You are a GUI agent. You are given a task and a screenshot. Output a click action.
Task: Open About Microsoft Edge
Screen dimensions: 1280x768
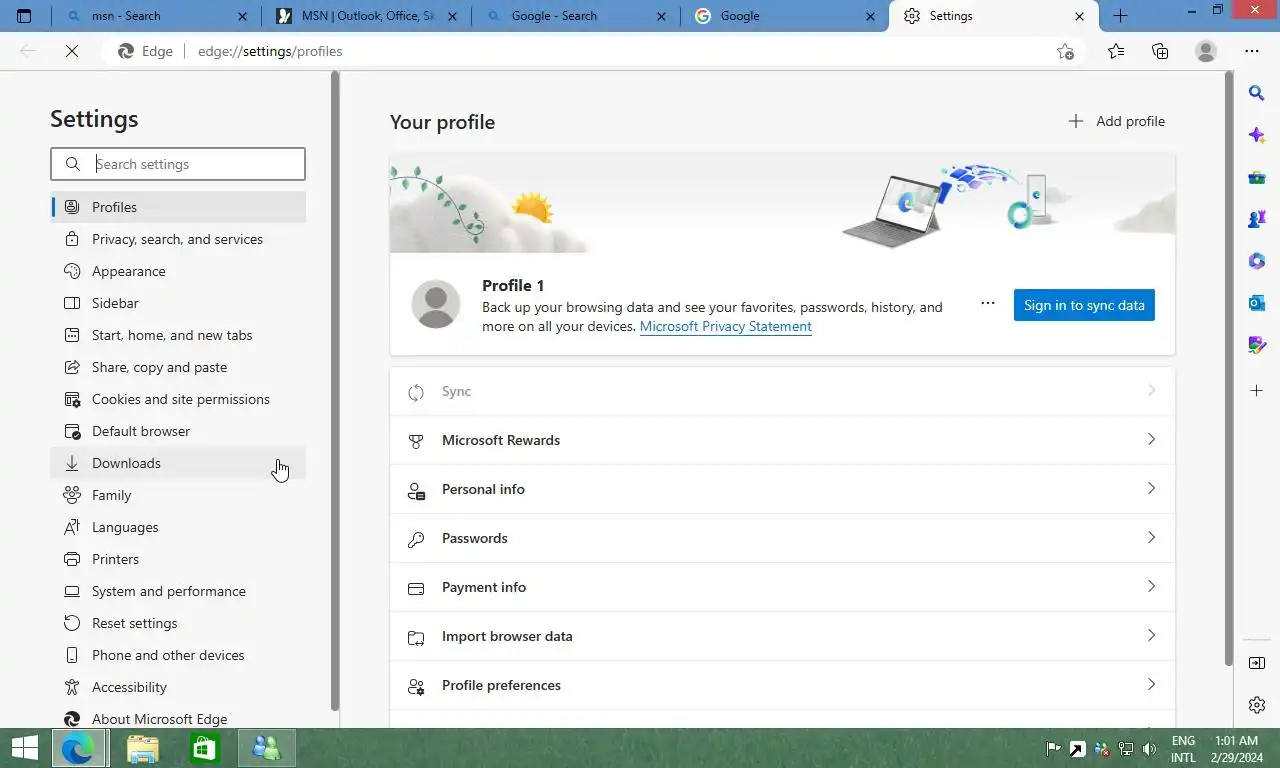point(178,718)
